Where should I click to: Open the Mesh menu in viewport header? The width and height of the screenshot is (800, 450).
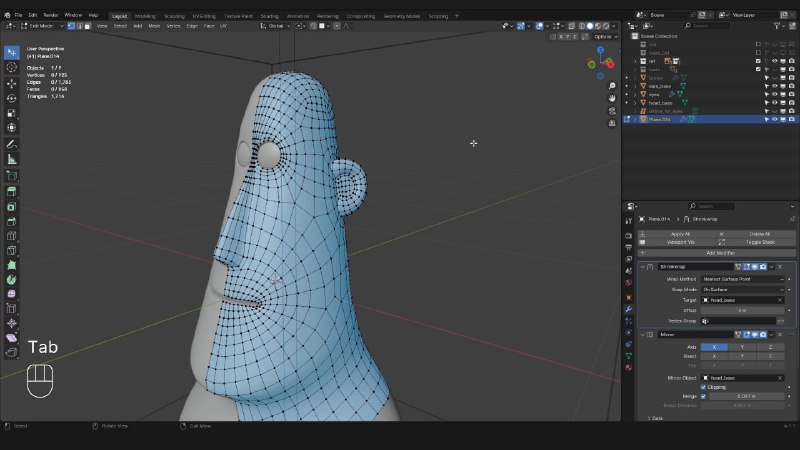(x=154, y=26)
